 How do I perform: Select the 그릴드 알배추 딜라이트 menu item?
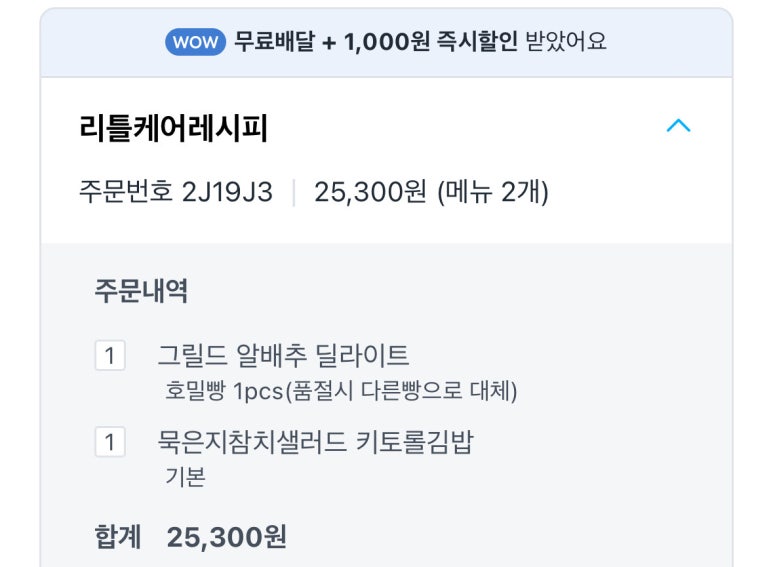point(283,355)
